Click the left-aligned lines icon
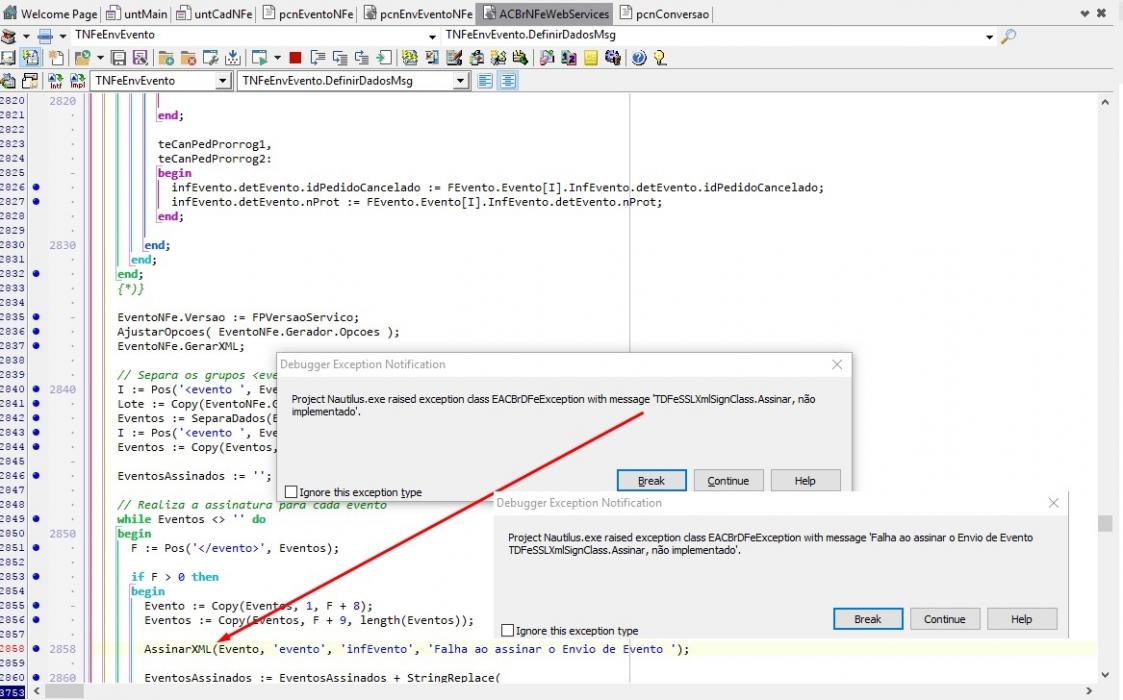 485,80
